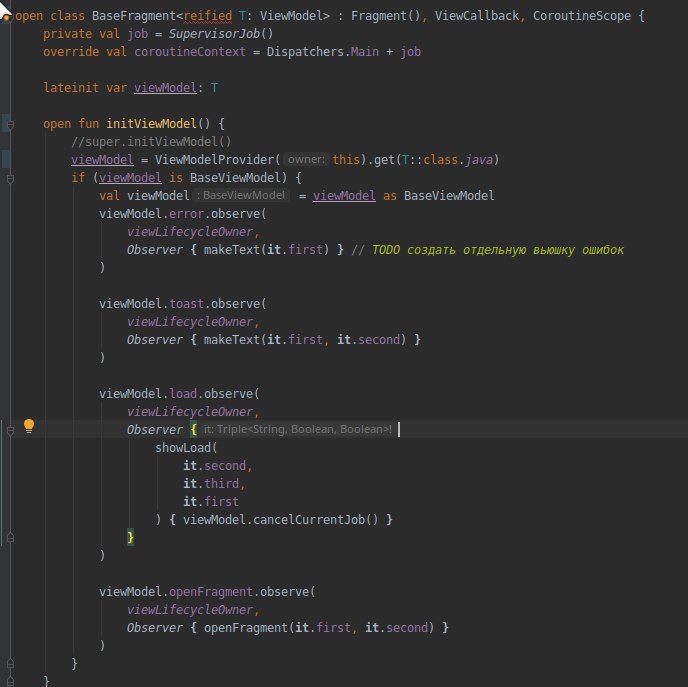Click 'makeText(it.first, it.second)' call
688x687 pixels.
(305, 340)
